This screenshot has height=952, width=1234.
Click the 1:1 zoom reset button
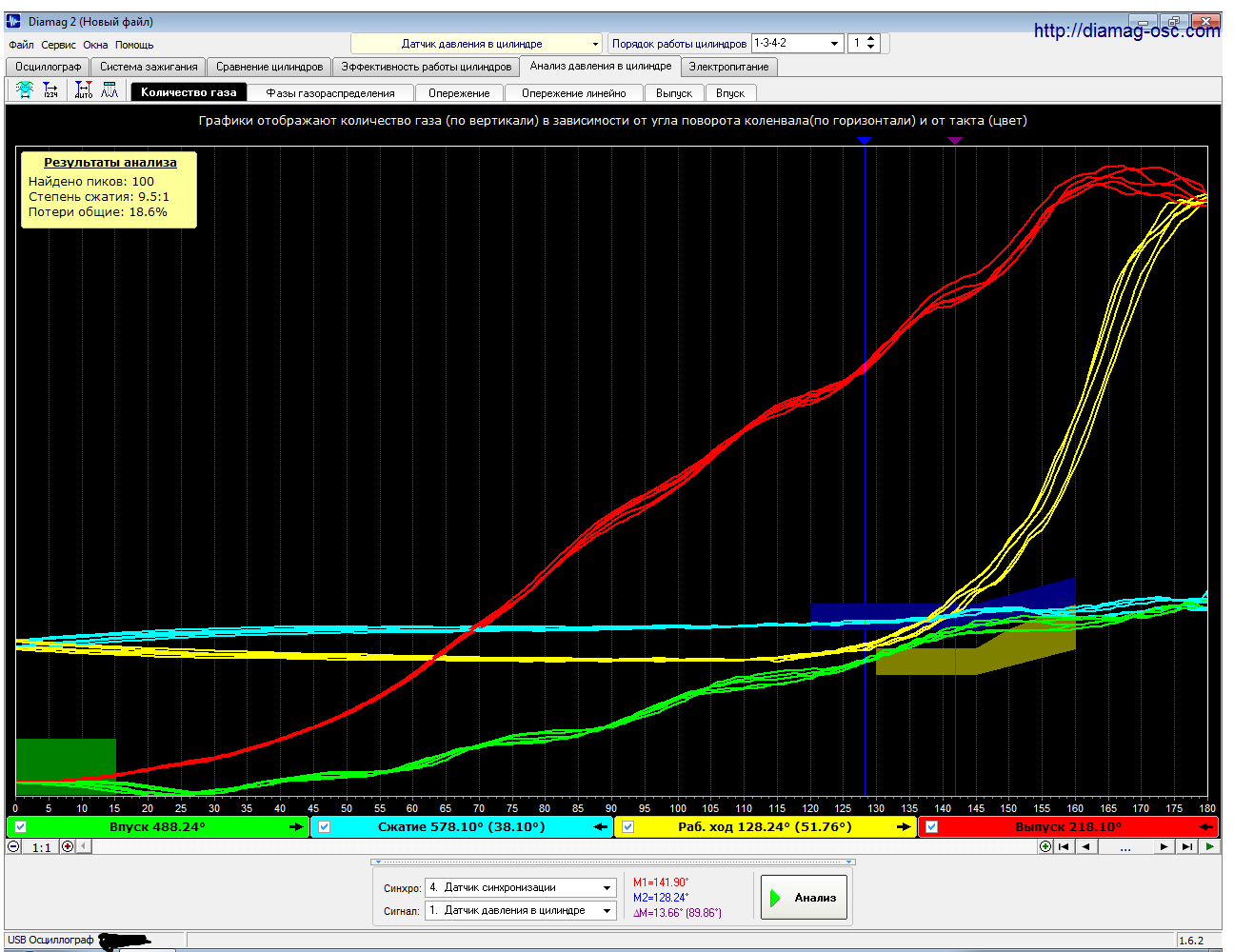pos(41,846)
